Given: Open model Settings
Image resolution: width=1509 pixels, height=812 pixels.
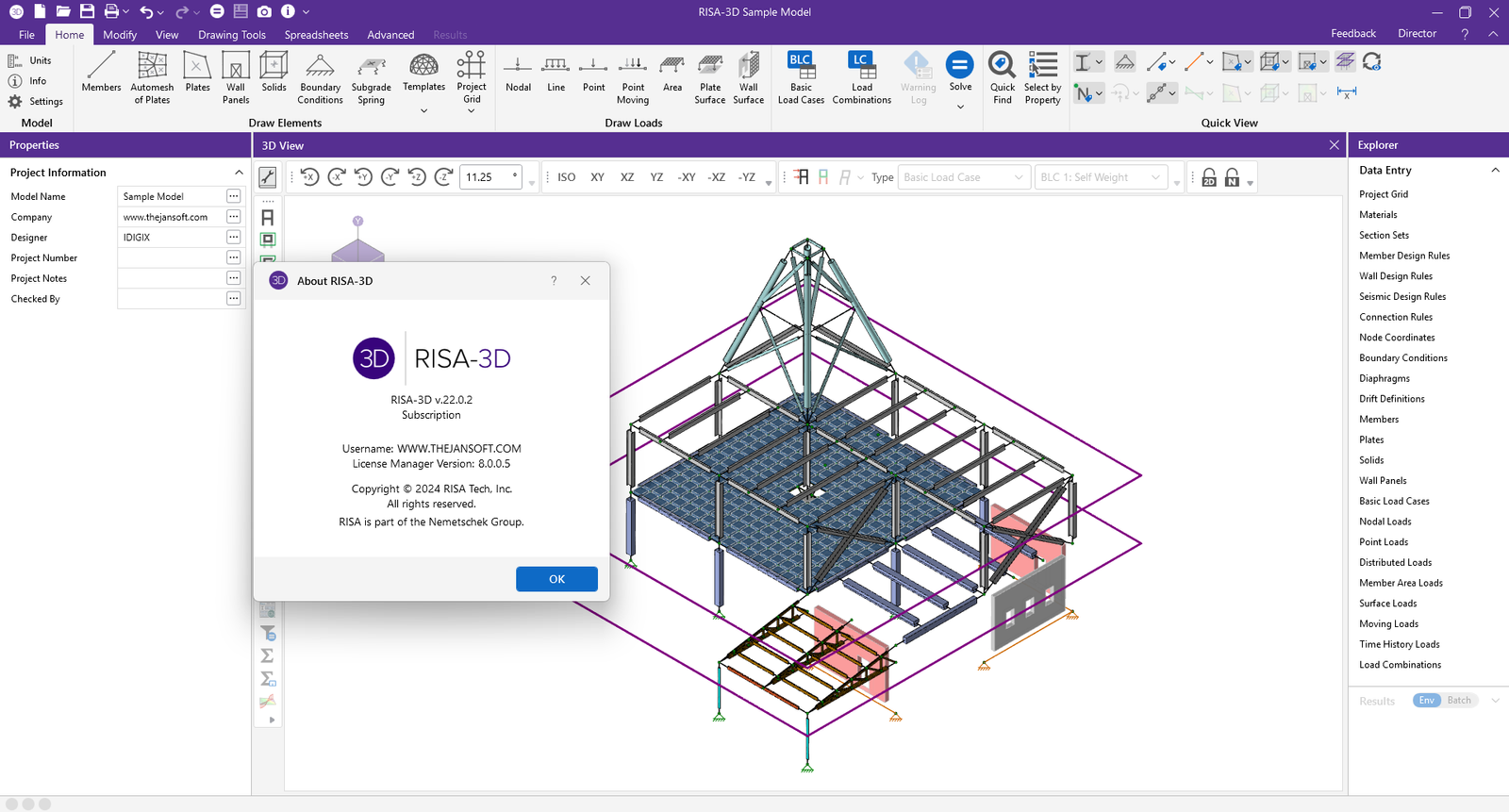Looking at the screenshot, I should click(36, 101).
